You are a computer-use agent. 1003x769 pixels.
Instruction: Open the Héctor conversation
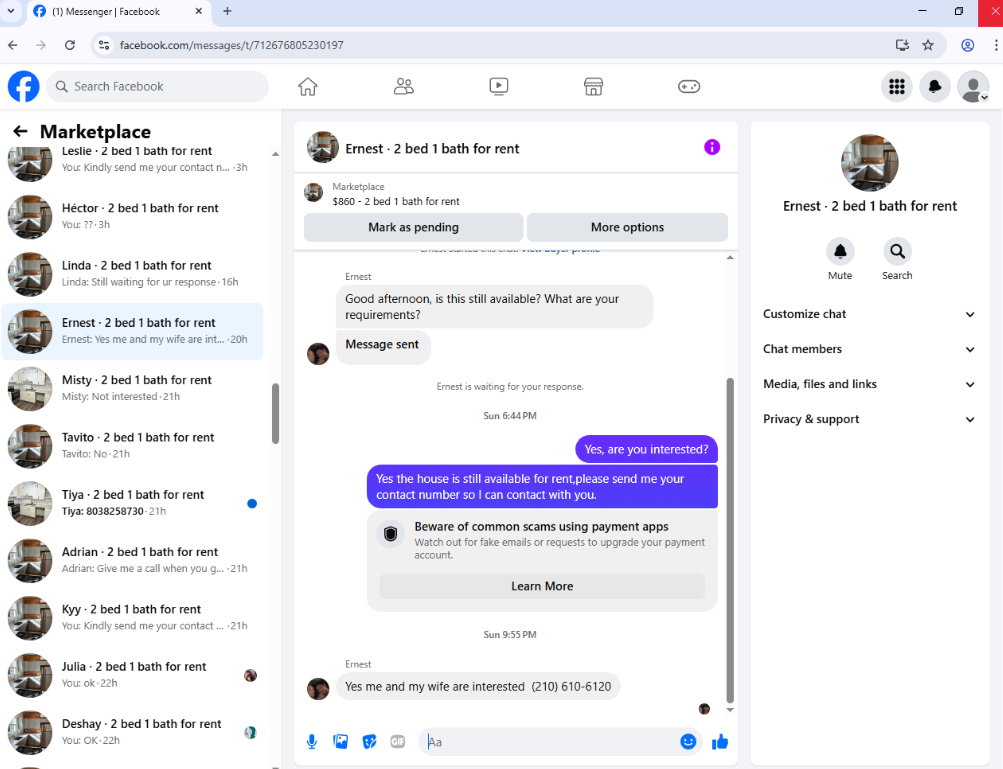click(132, 216)
